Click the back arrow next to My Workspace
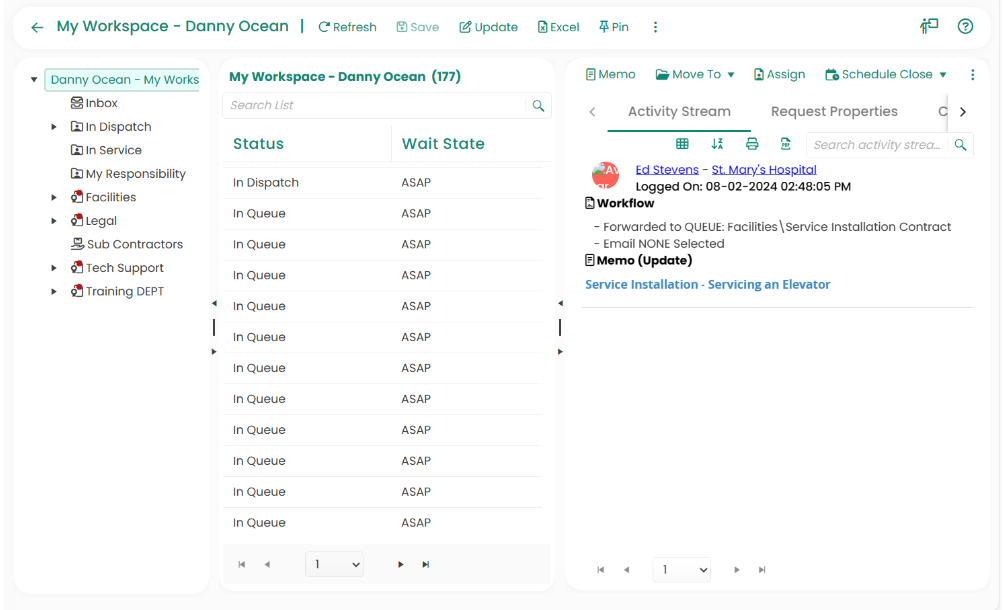The height and width of the screenshot is (610, 1004). point(37,27)
